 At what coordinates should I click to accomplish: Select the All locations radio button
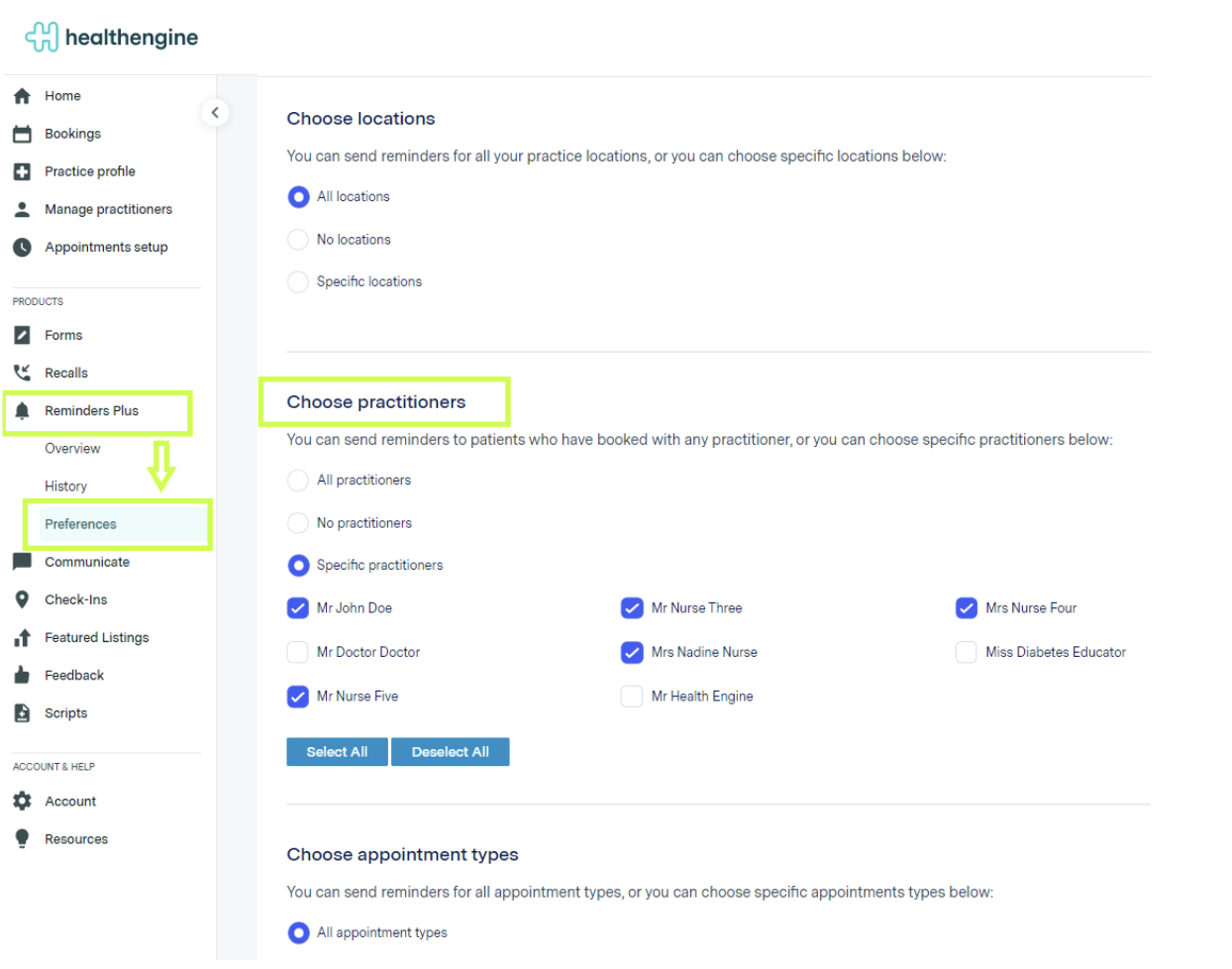click(x=298, y=197)
